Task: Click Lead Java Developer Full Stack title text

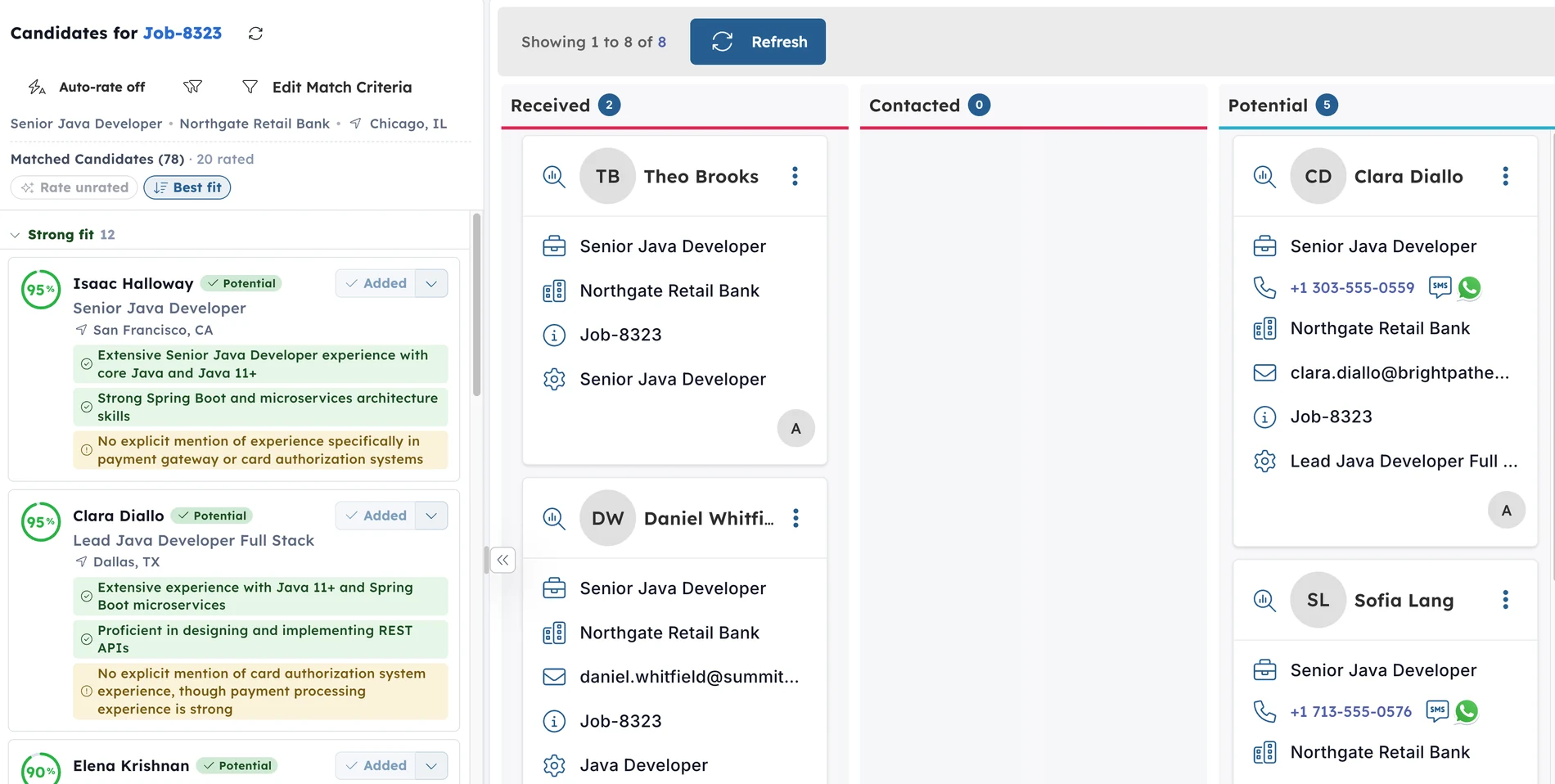Action: pos(193,540)
